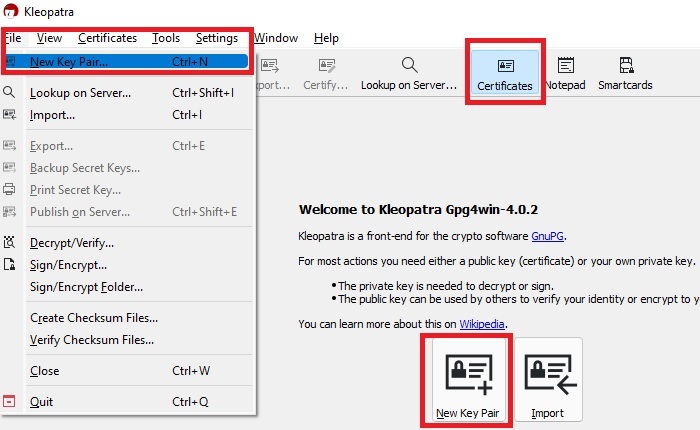Click the Decrypt/Verify menu icon
The height and width of the screenshot is (430, 700).
[x=9, y=242]
